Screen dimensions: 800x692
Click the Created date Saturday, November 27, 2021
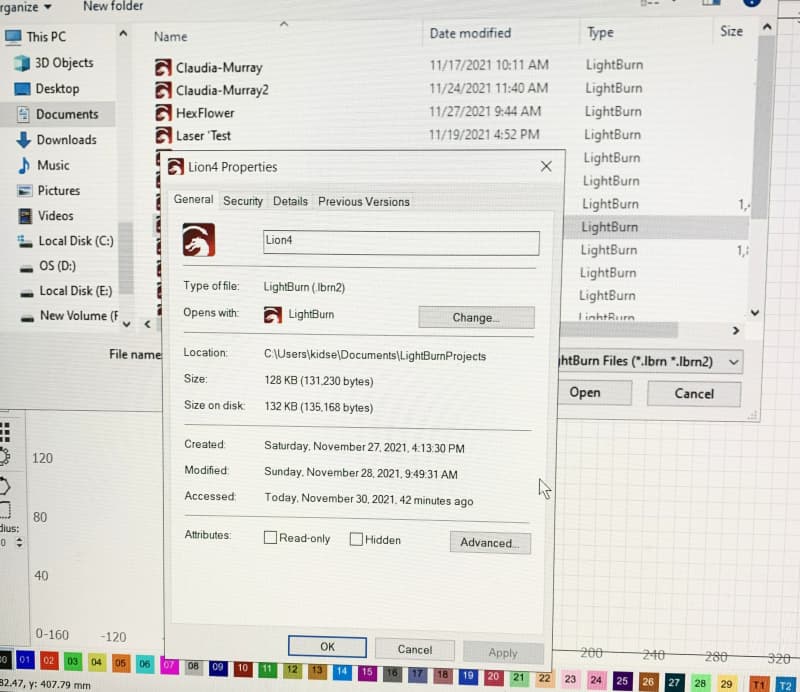pyautogui.click(x=364, y=447)
